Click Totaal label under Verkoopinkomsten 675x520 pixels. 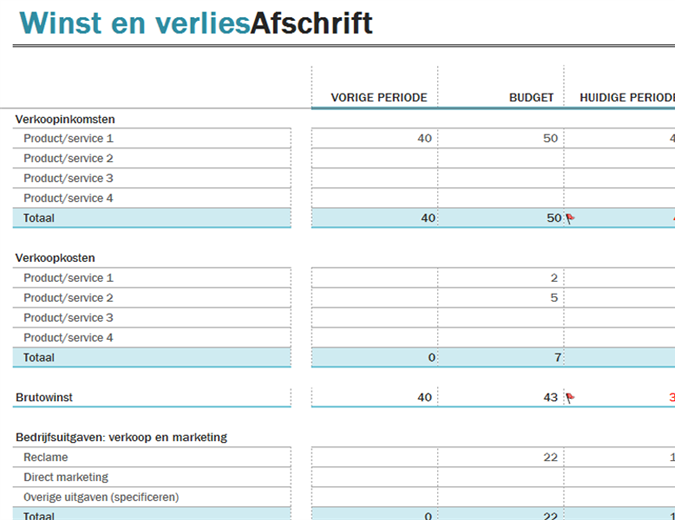pos(39,218)
